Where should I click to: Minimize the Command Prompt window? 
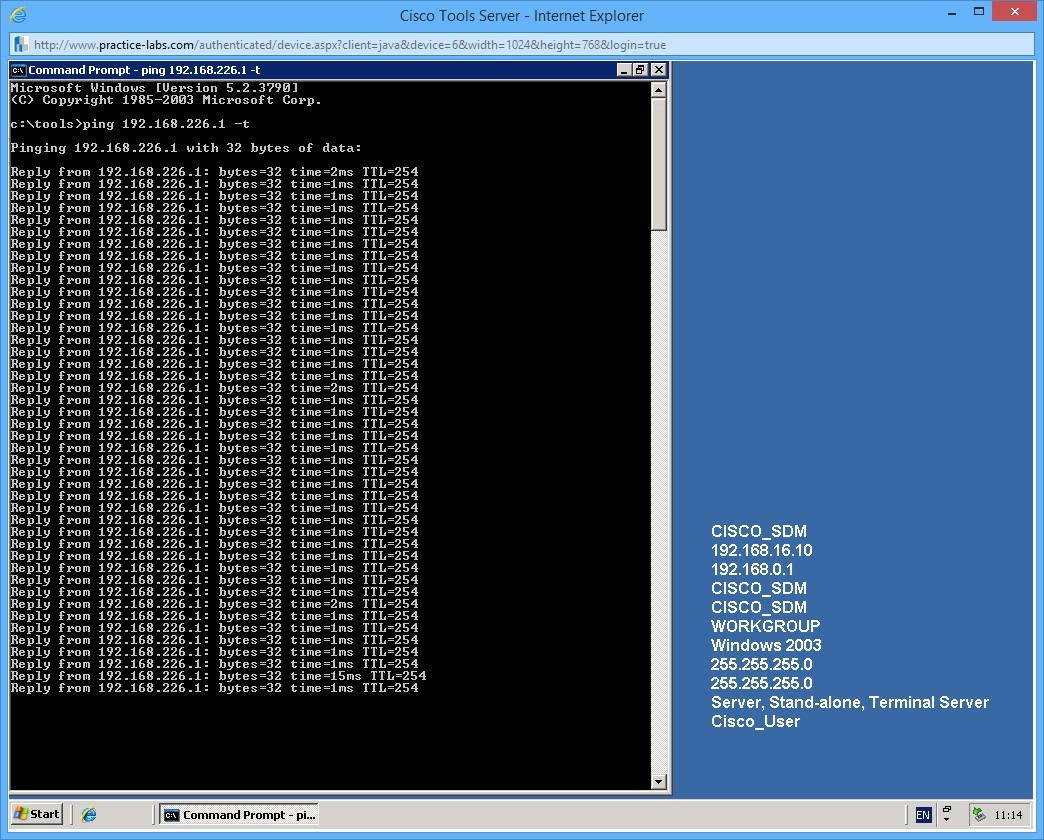(624, 70)
